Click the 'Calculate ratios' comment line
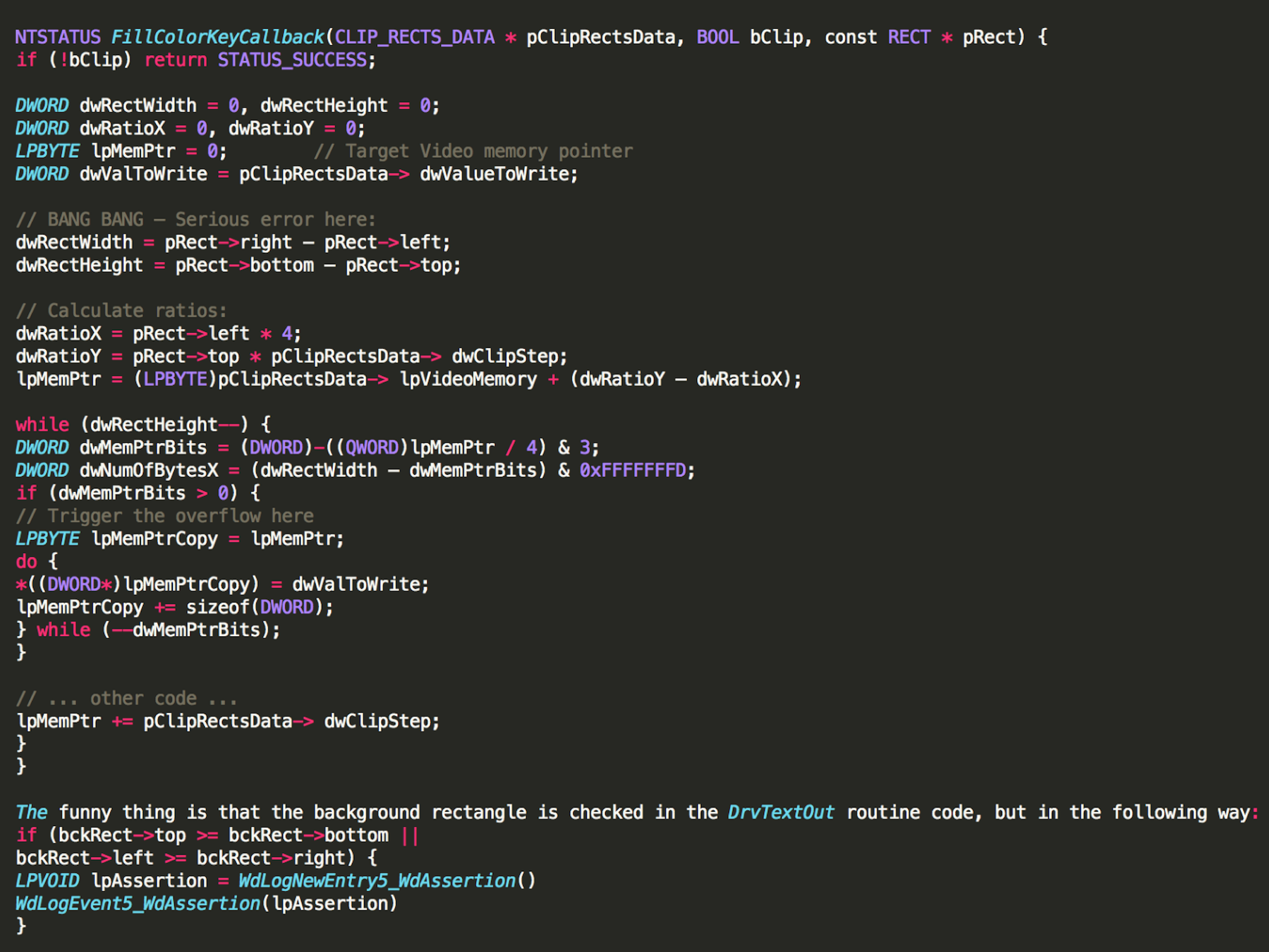This screenshot has width=1269, height=952. point(121,311)
